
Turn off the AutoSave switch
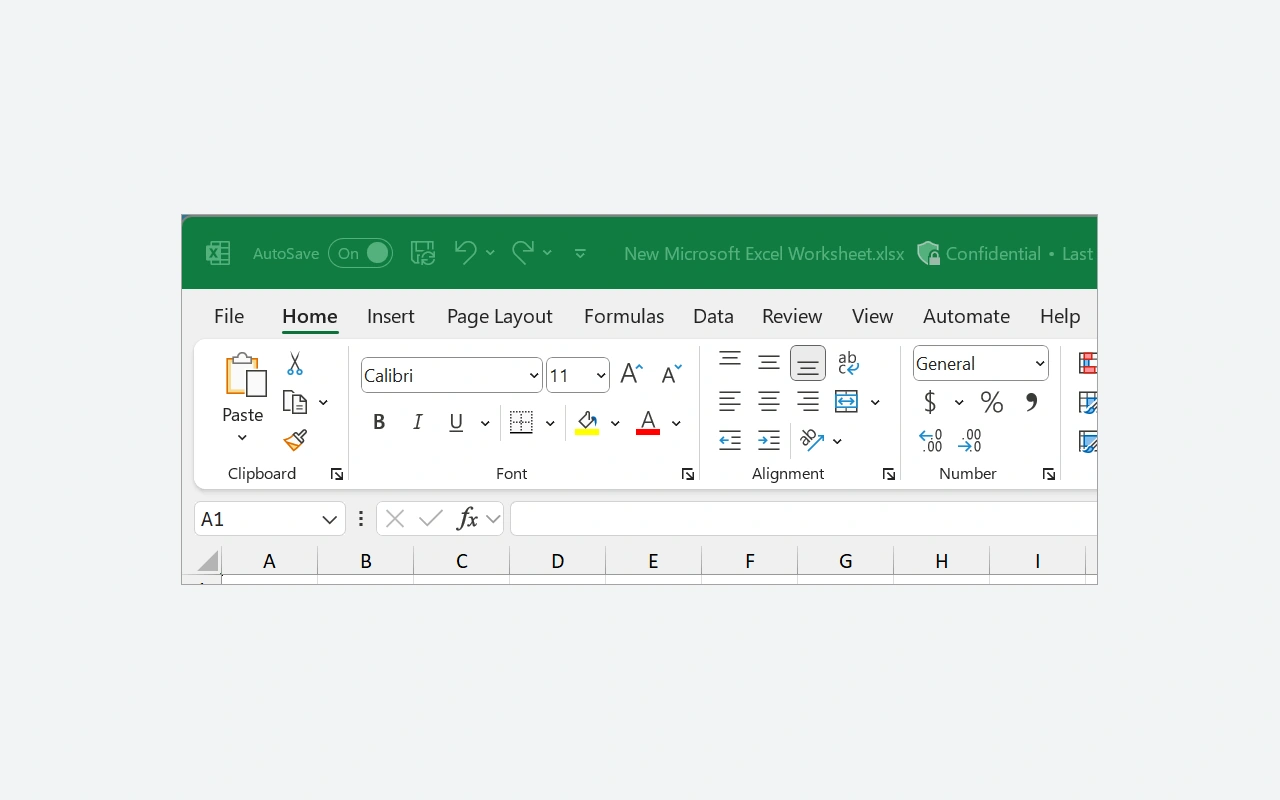pyautogui.click(x=360, y=254)
